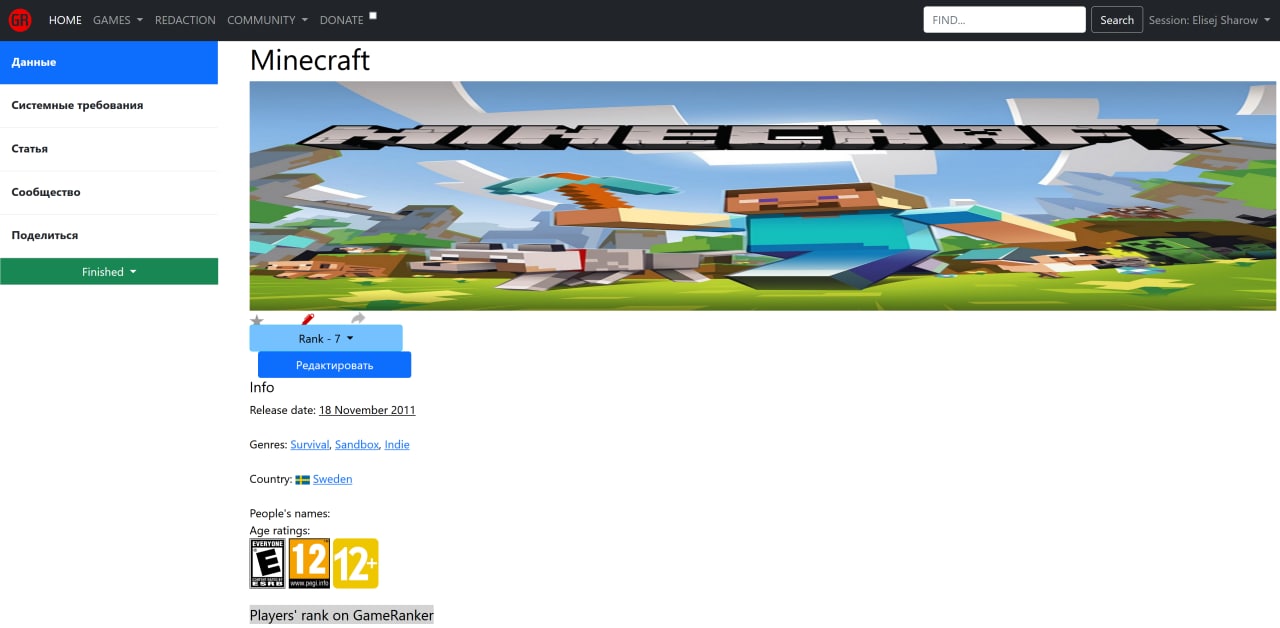
Task: Click the small white square beside DONATE
Action: click(x=373, y=15)
